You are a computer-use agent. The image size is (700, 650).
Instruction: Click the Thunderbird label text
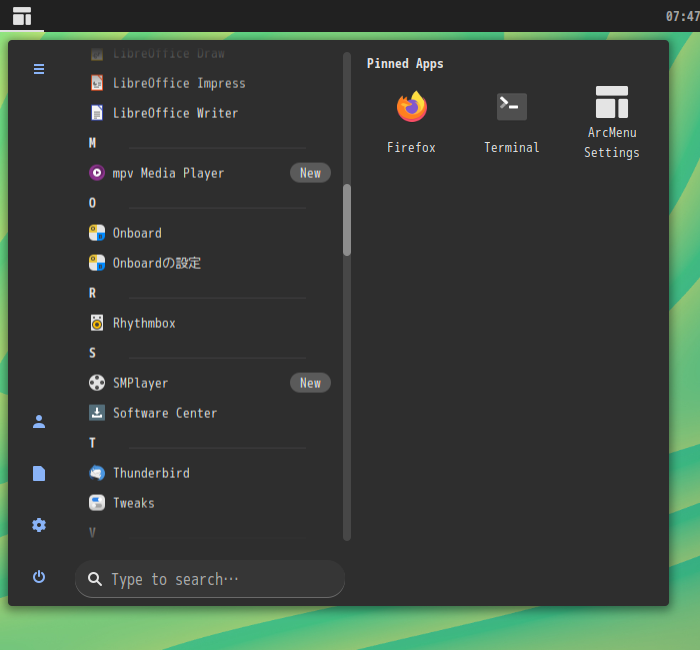click(151, 473)
